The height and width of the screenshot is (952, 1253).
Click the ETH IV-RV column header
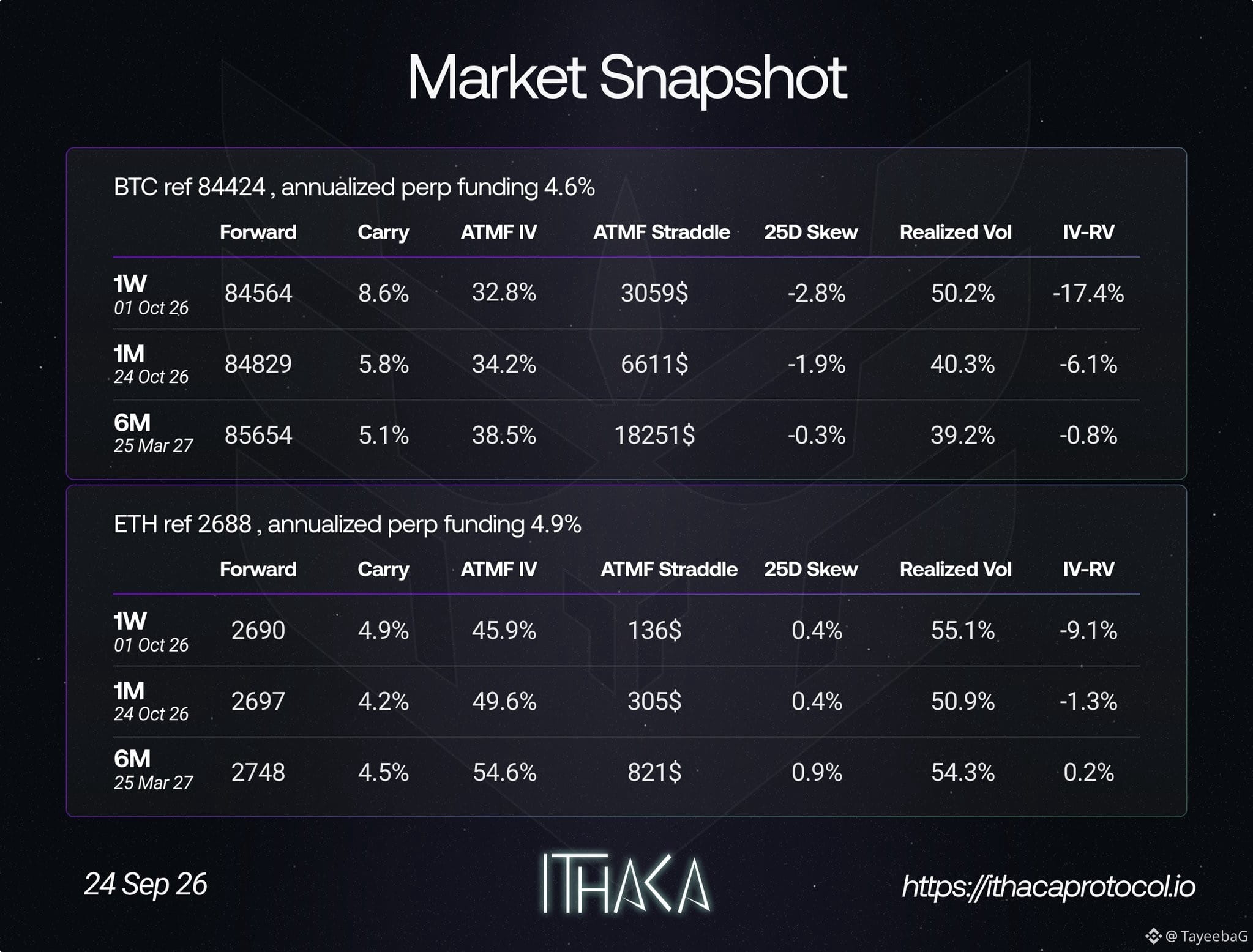pos(1088,569)
